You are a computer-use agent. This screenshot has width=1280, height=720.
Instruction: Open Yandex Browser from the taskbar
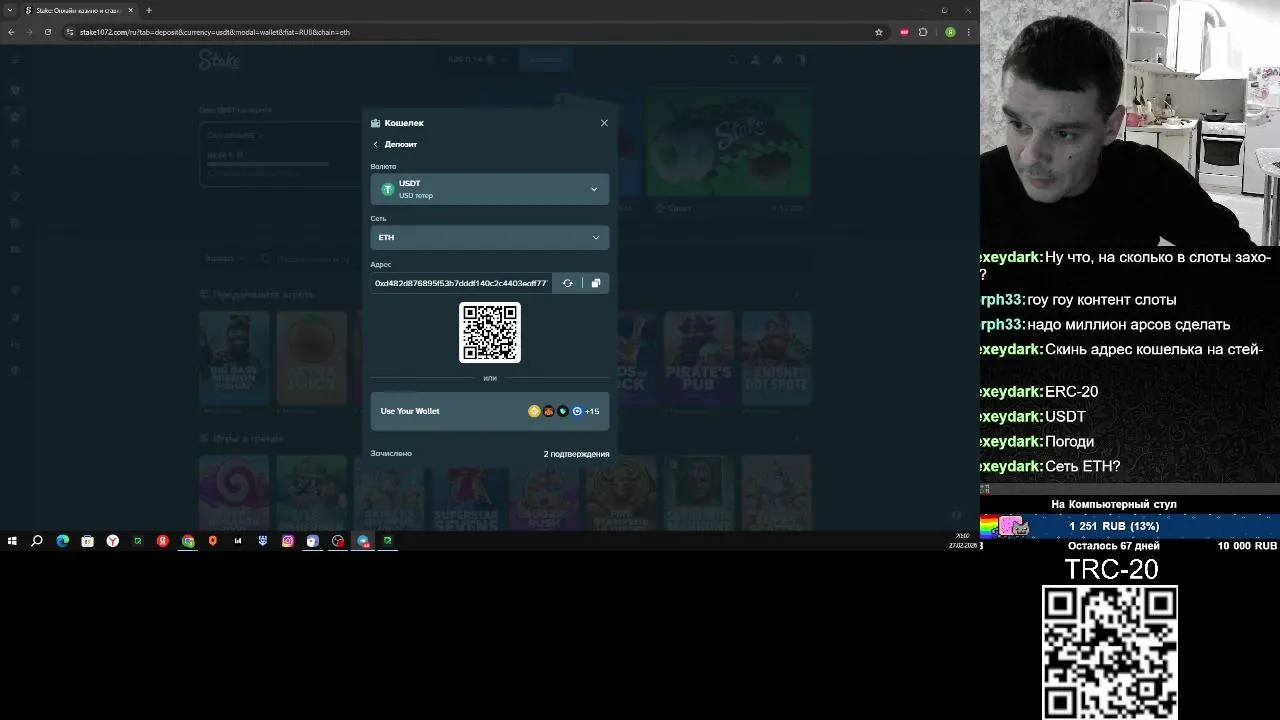pos(113,541)
